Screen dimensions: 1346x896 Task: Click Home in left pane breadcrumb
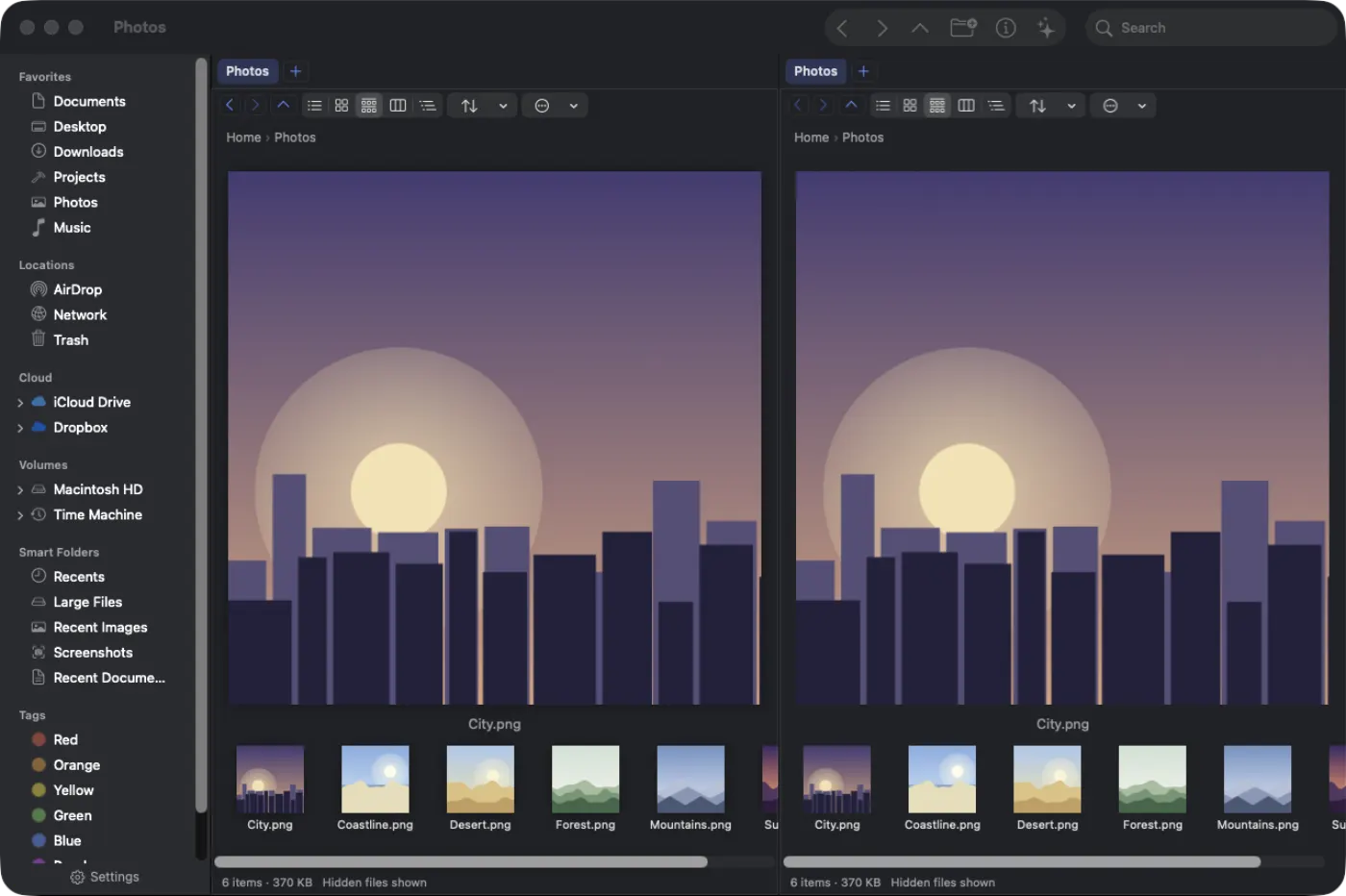pos(243,137)
